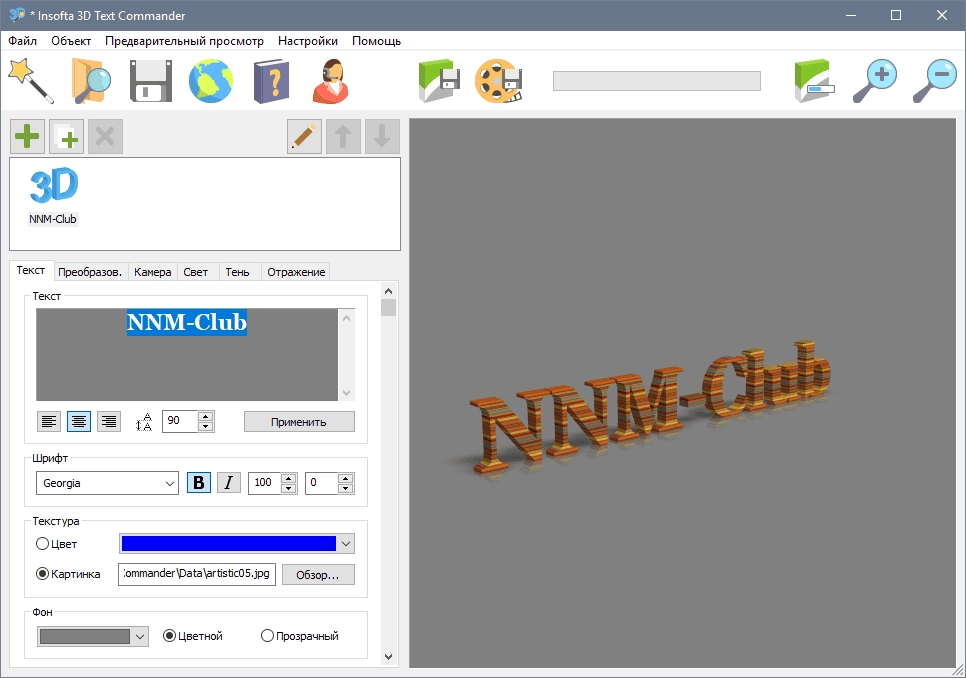Toggle italic font style
The image size is (966, 678).
(229, 483)
